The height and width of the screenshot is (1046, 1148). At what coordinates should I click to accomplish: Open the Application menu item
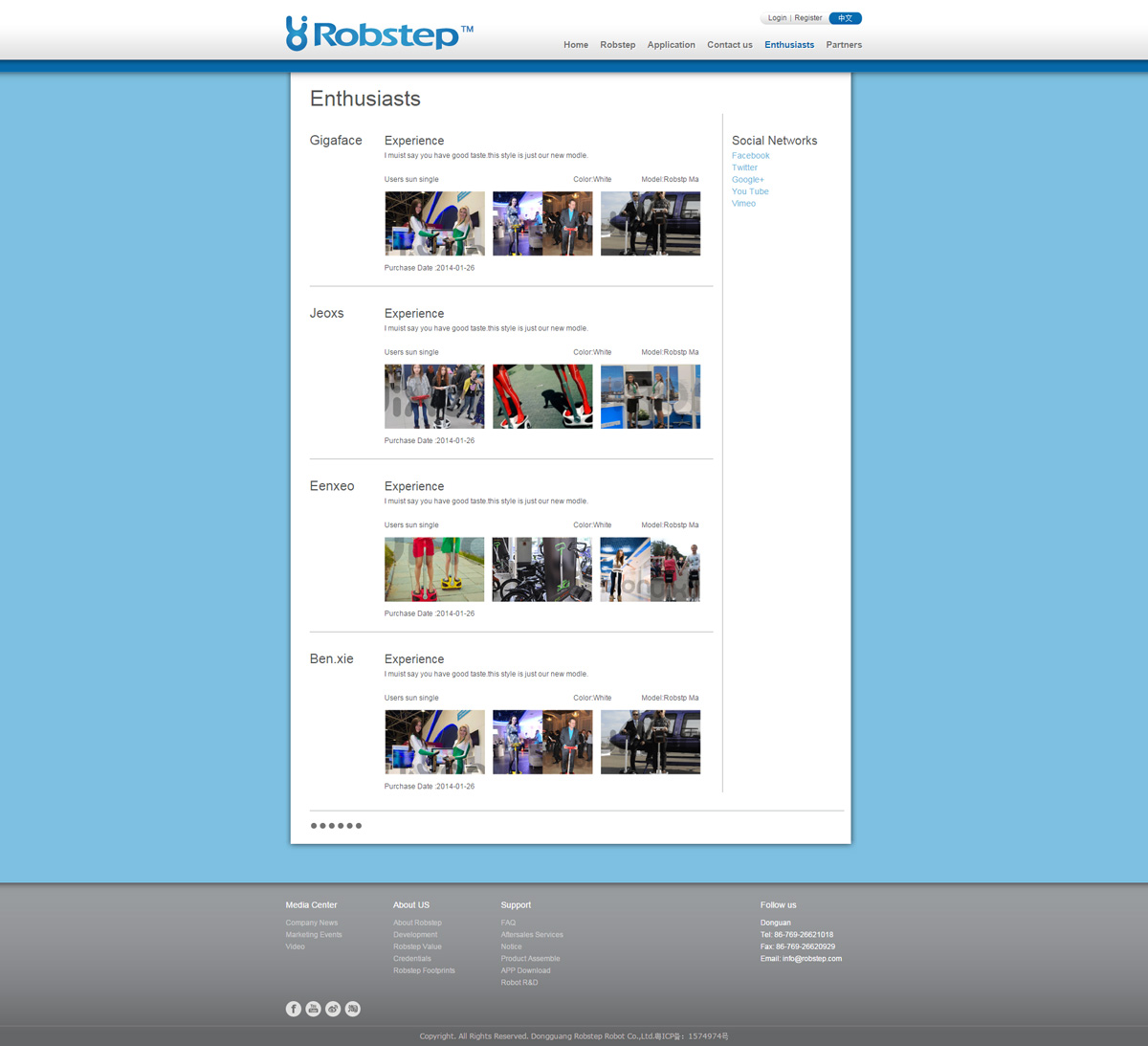671,45
